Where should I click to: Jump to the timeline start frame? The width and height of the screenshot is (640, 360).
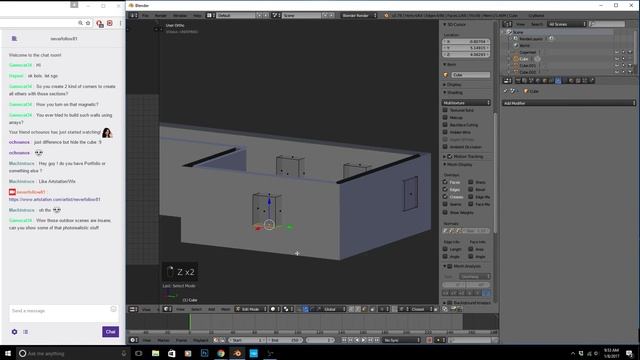[344, 340]
